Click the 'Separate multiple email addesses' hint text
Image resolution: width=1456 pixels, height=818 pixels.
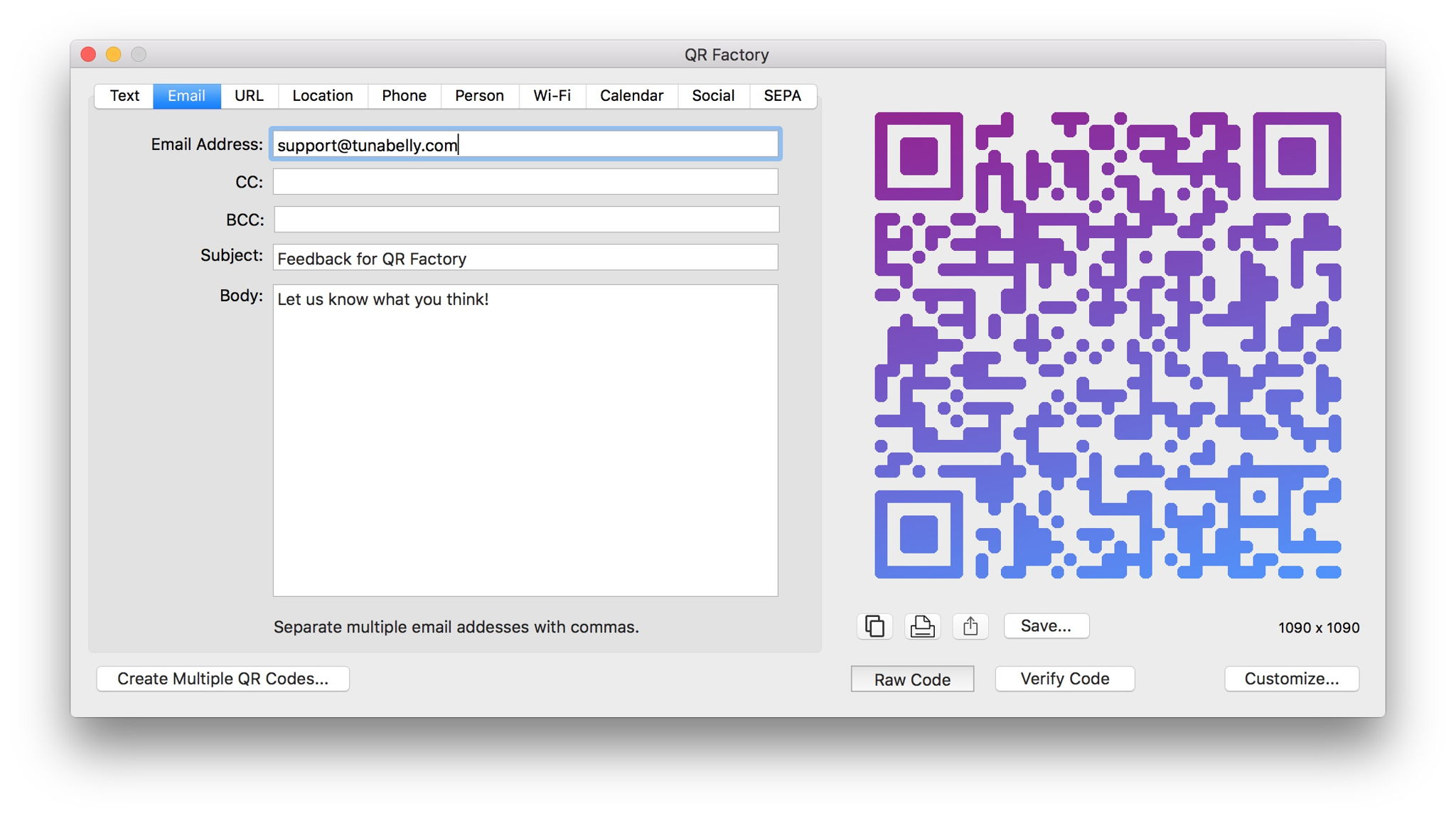[x=456, y=627]
